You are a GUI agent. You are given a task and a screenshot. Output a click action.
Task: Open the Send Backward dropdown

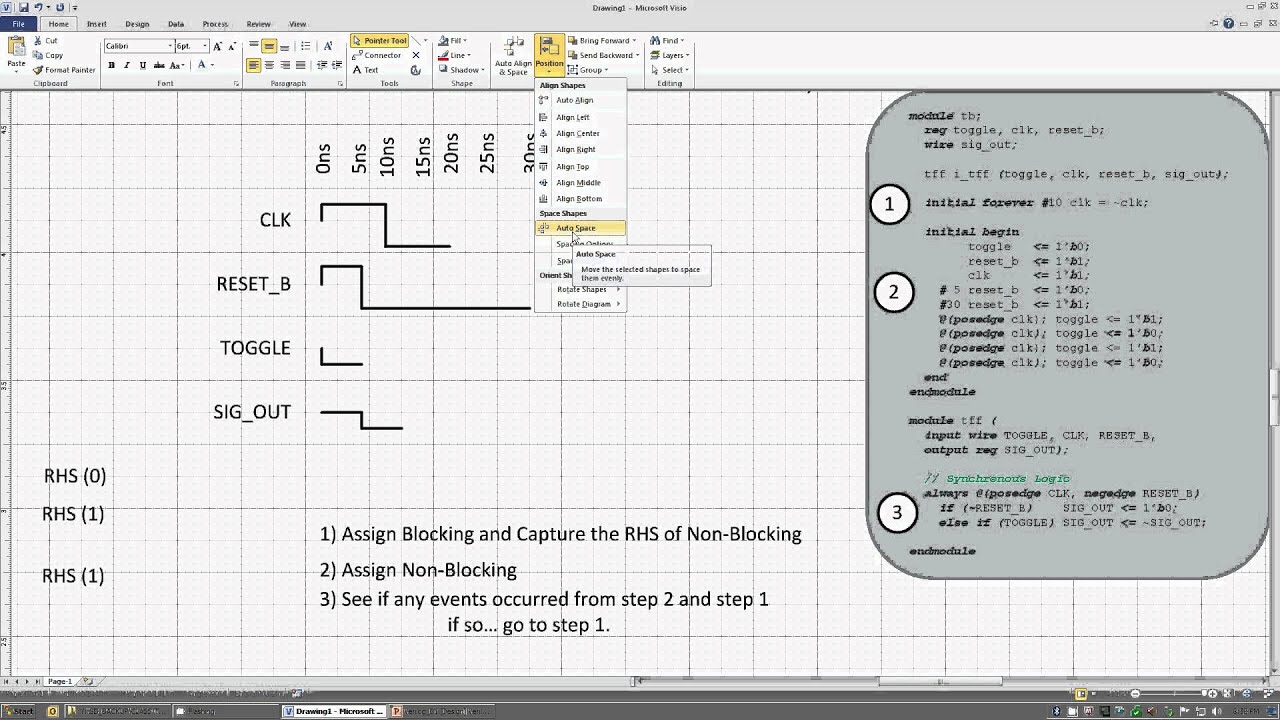(x=603, y=55)
